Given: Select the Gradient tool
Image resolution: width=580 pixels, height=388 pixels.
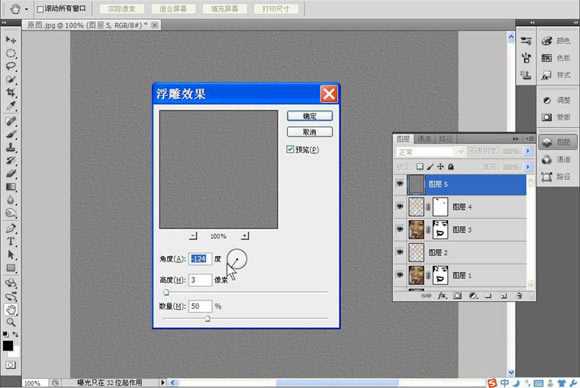Looking at the screenshot, I should pos(11,187).
